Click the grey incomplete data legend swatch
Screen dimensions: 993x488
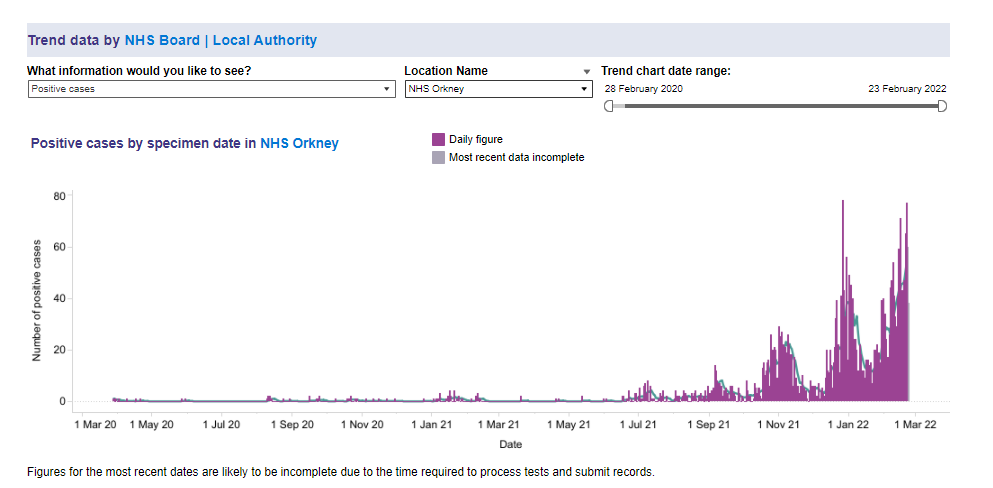[x=438, y=158]
